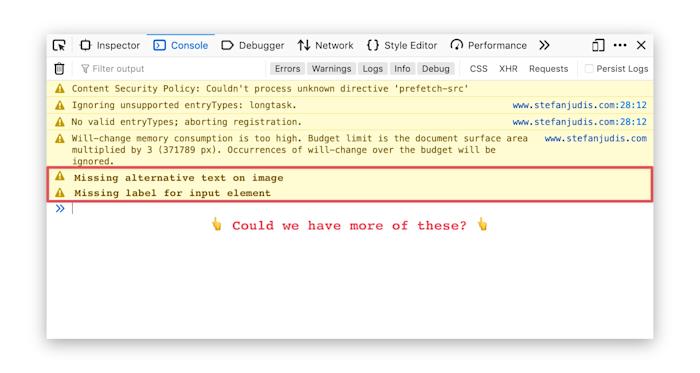700x373 pixels.
Task: Toggle the Warnings filter
Action: tap(331, 69)
